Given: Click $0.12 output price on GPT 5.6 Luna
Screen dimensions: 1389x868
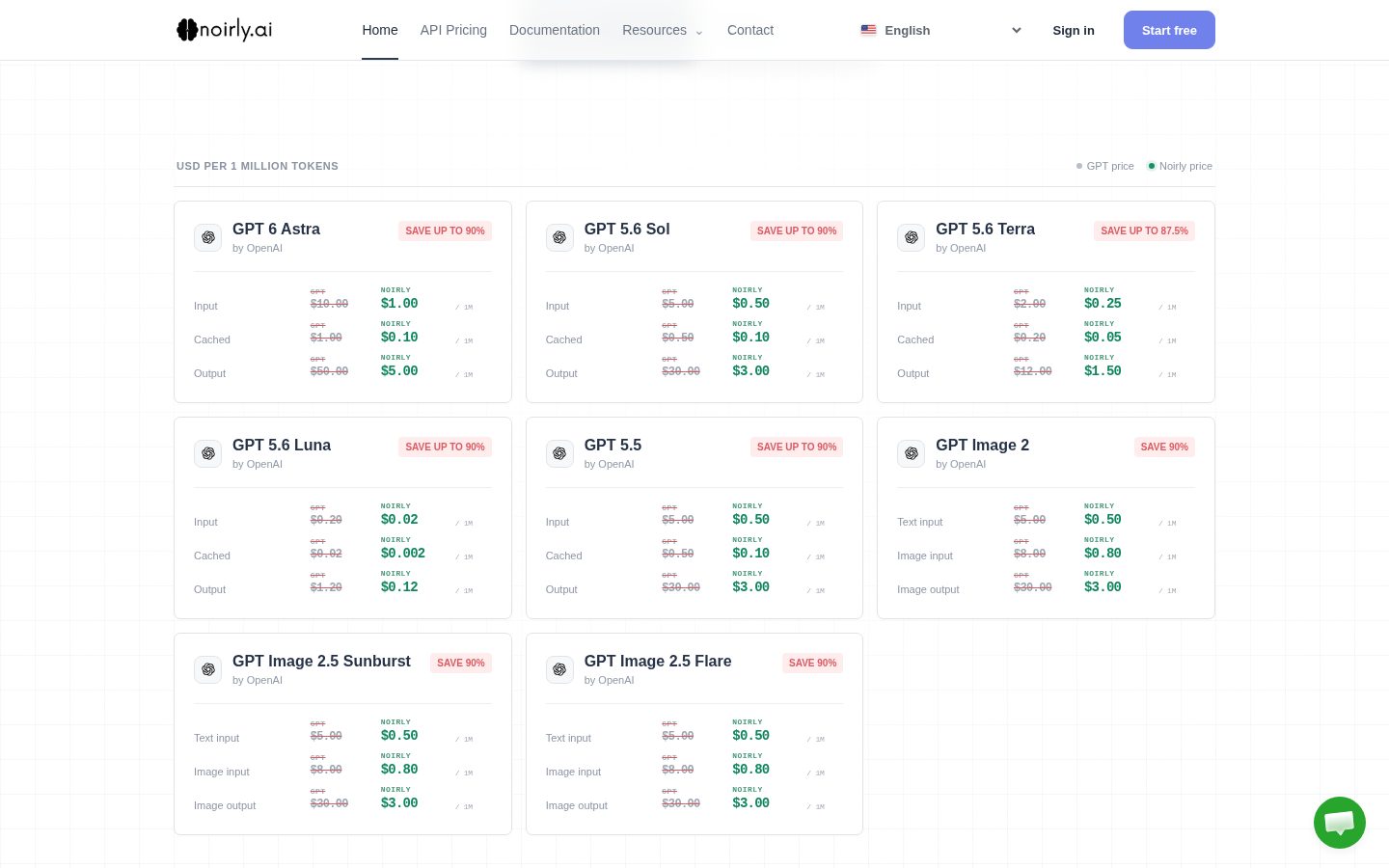Looking at the screenshot, I should click(x=399, y=586).
